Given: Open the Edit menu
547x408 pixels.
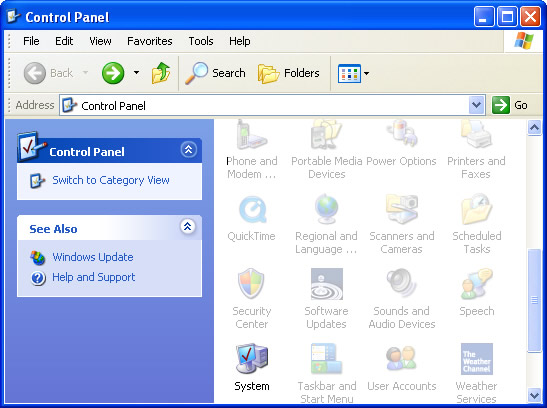Looking at the screenshot, I should [x=64, y=41].
